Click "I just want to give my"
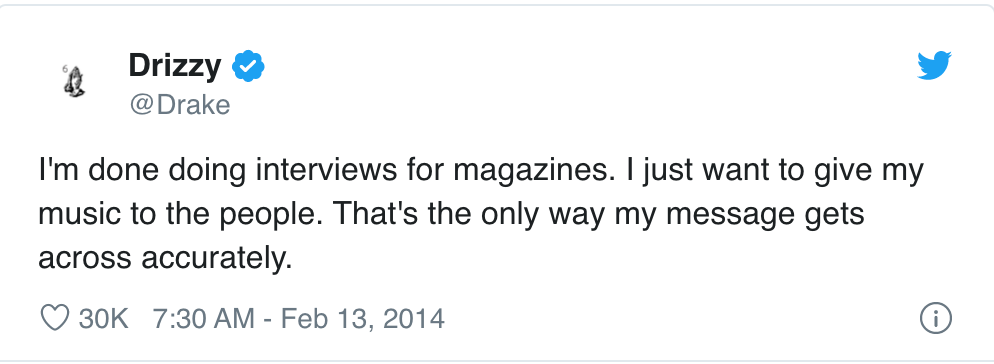 point(775,171)
